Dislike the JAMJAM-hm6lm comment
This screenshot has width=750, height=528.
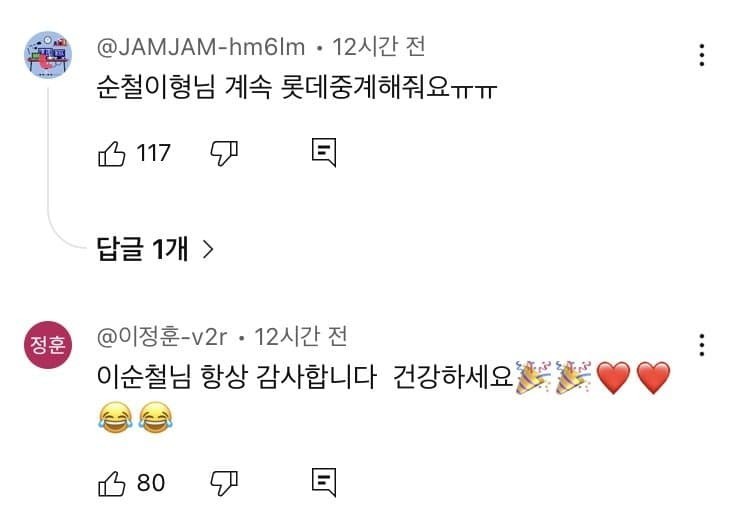tap(224, 154)
